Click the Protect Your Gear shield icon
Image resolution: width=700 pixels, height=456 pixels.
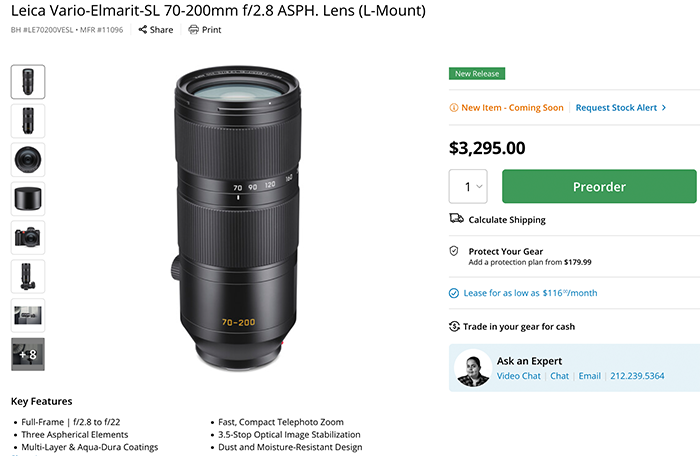457,251
